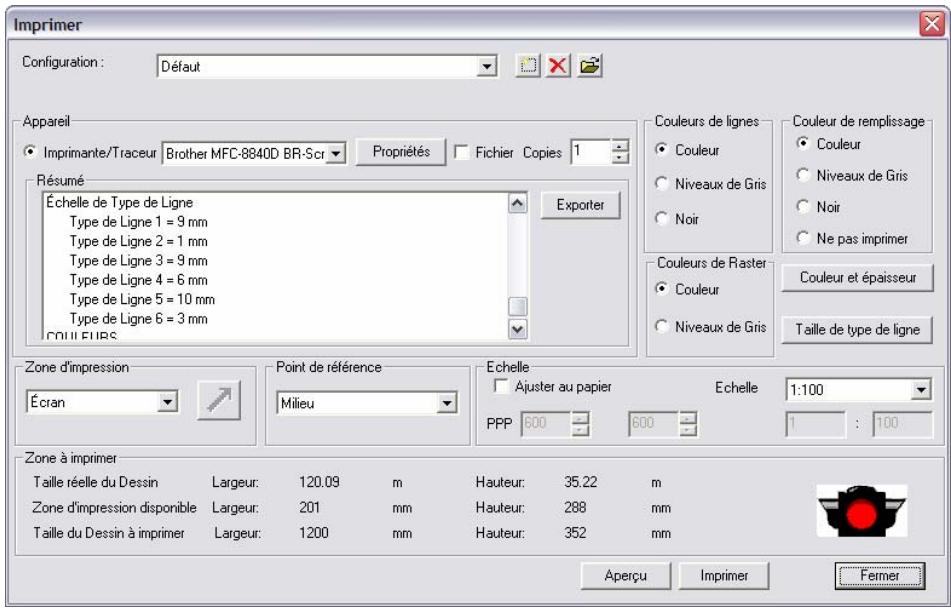The image size is (951, 610).
Task: Open Couleur et épaisseur settings
Action: point(858,278)
